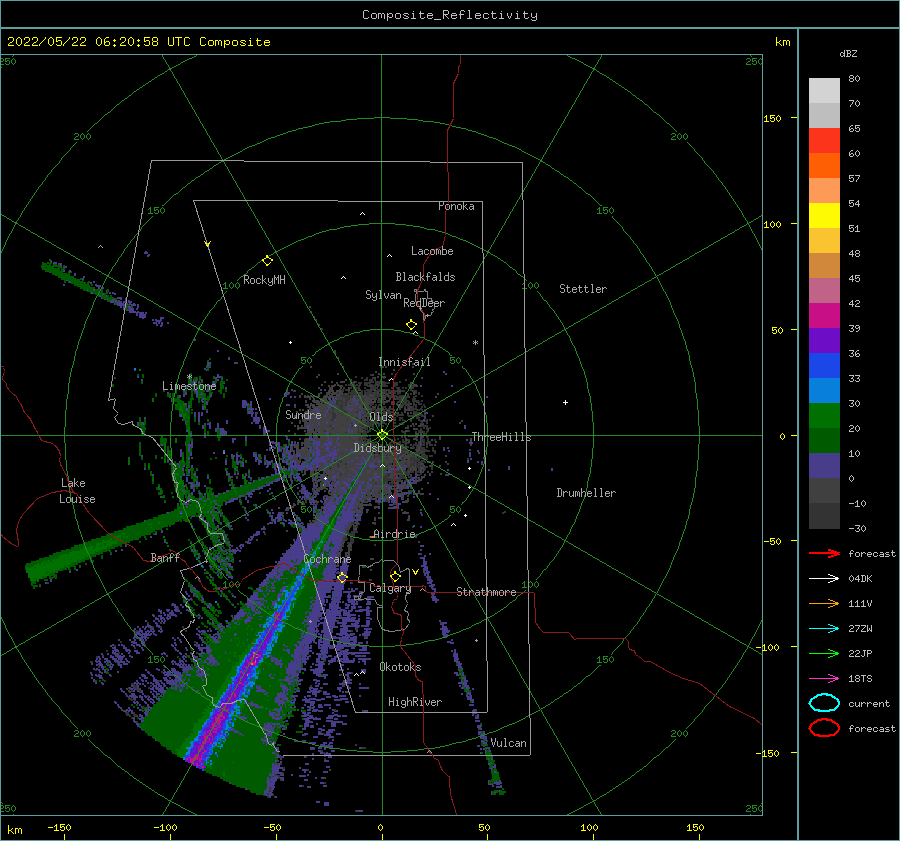
Task: Click the 22JP legend text
Action: (860, 653)
